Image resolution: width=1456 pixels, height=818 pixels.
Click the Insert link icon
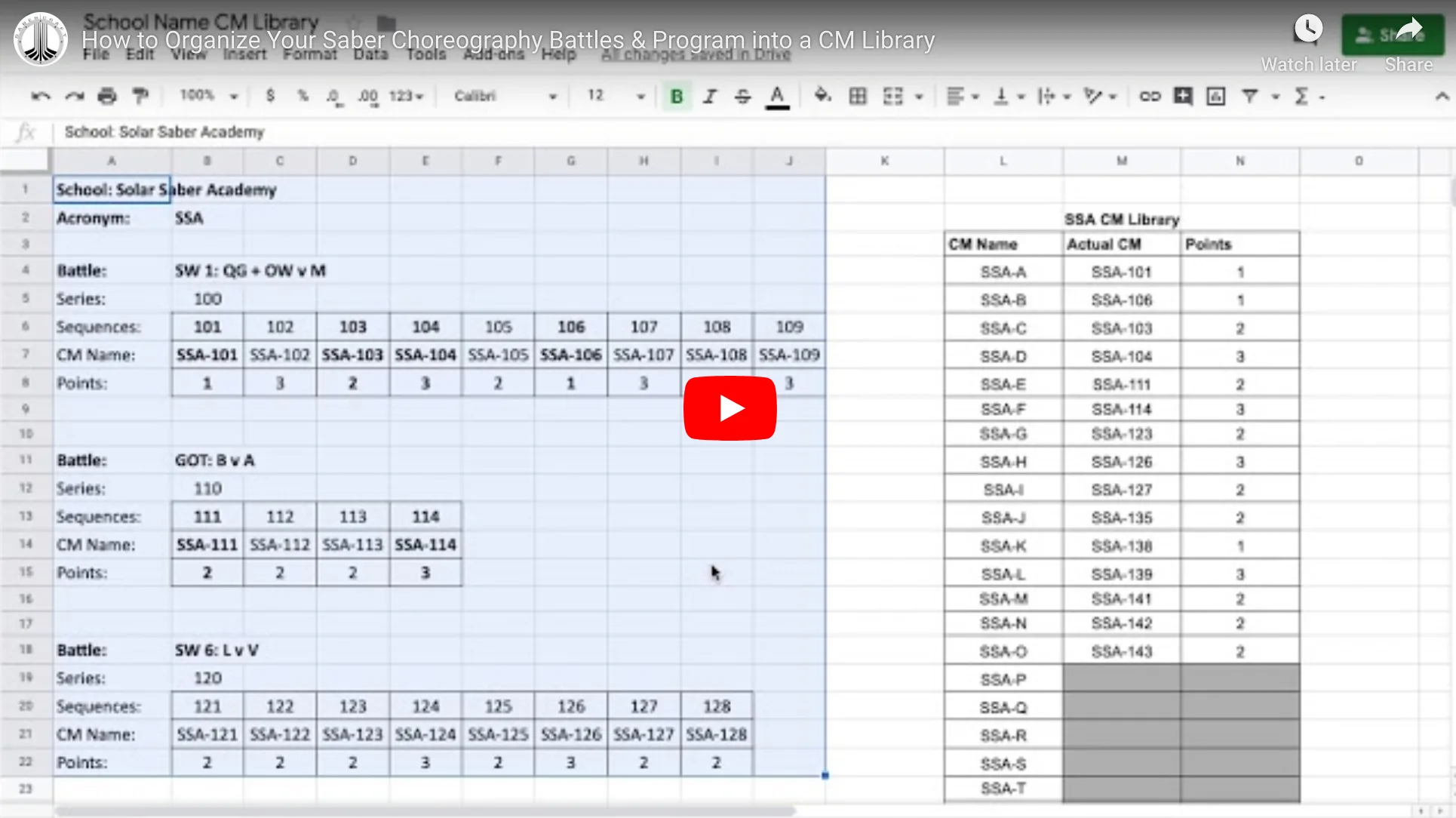pos(1150,96)
